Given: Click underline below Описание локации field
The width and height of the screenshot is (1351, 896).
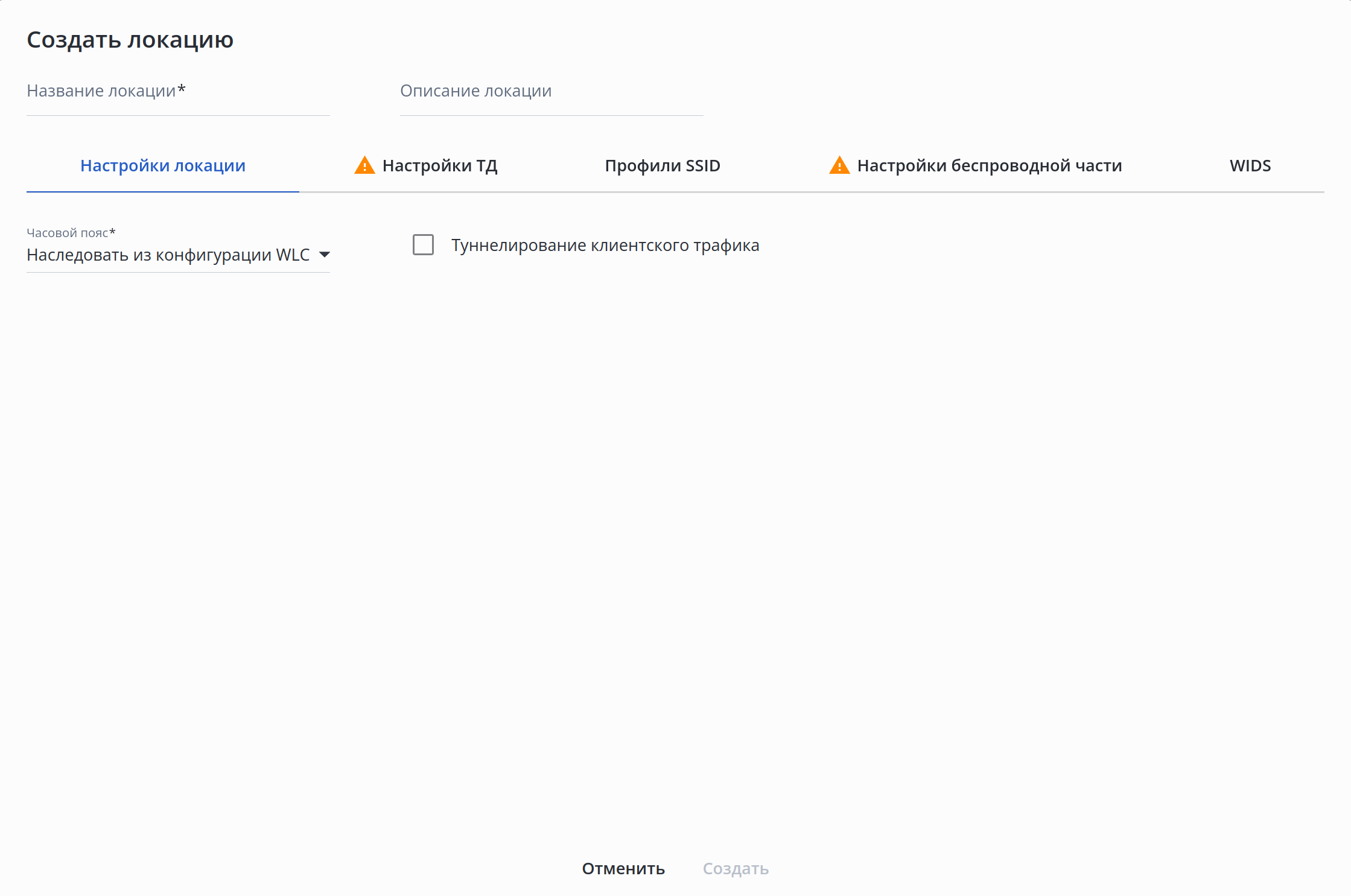Looking at the screenshot, I should coord(551,115).
